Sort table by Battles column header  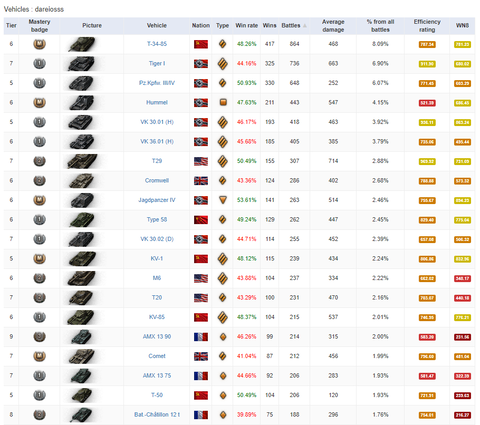(291, 25)
